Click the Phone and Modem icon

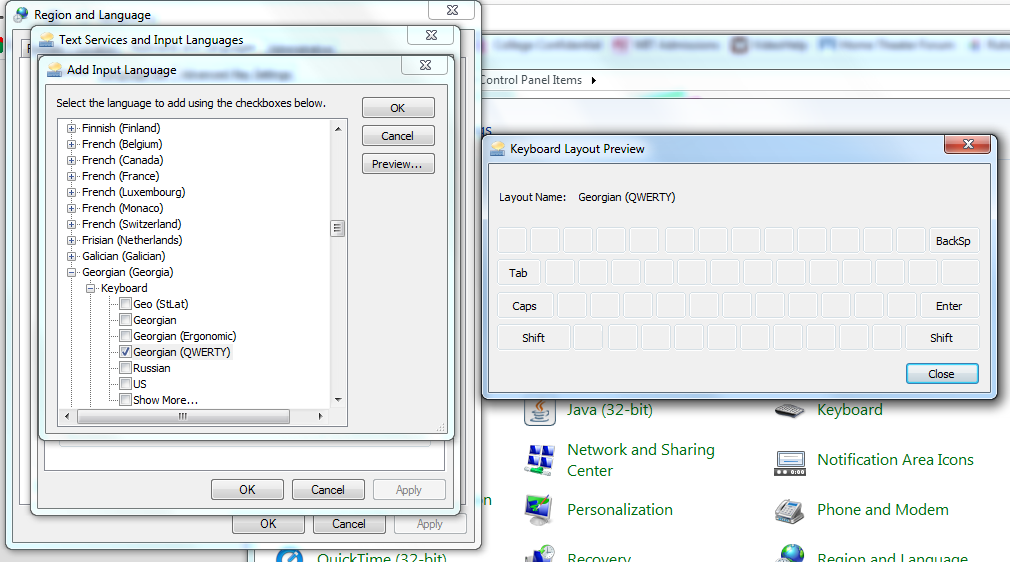[x=789, y=511]
